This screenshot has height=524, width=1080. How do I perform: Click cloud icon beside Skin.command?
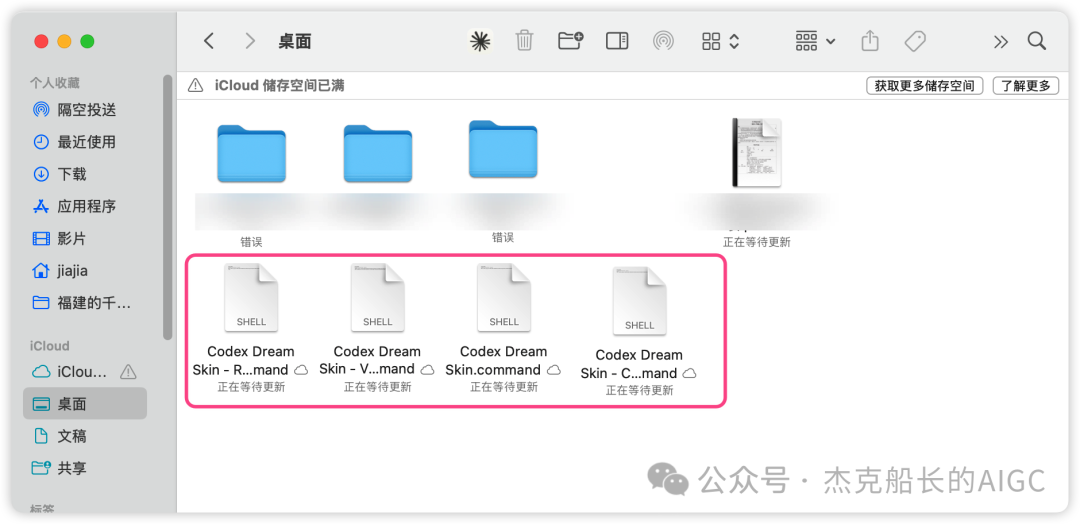(x=554, y=370)
